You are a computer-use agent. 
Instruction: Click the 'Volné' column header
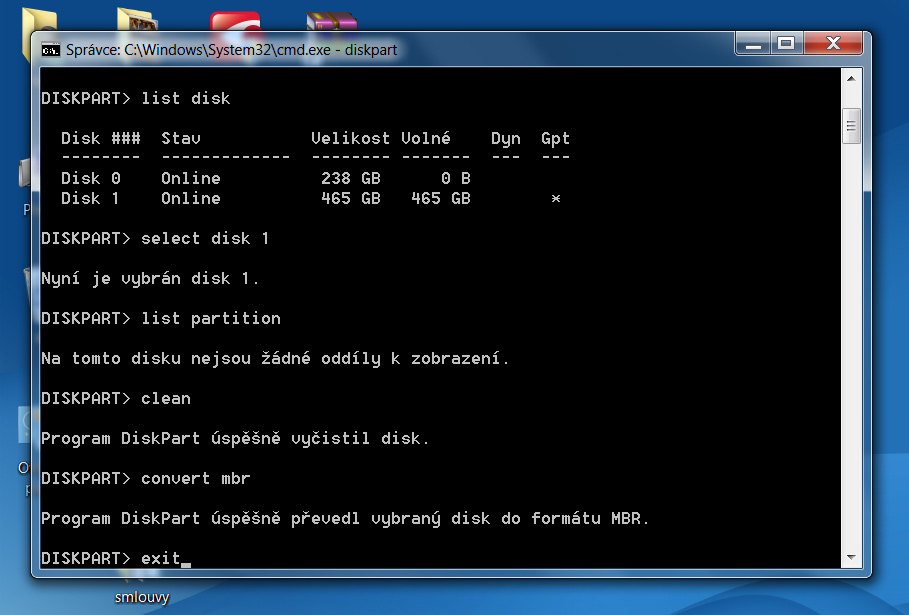[426, 139]
